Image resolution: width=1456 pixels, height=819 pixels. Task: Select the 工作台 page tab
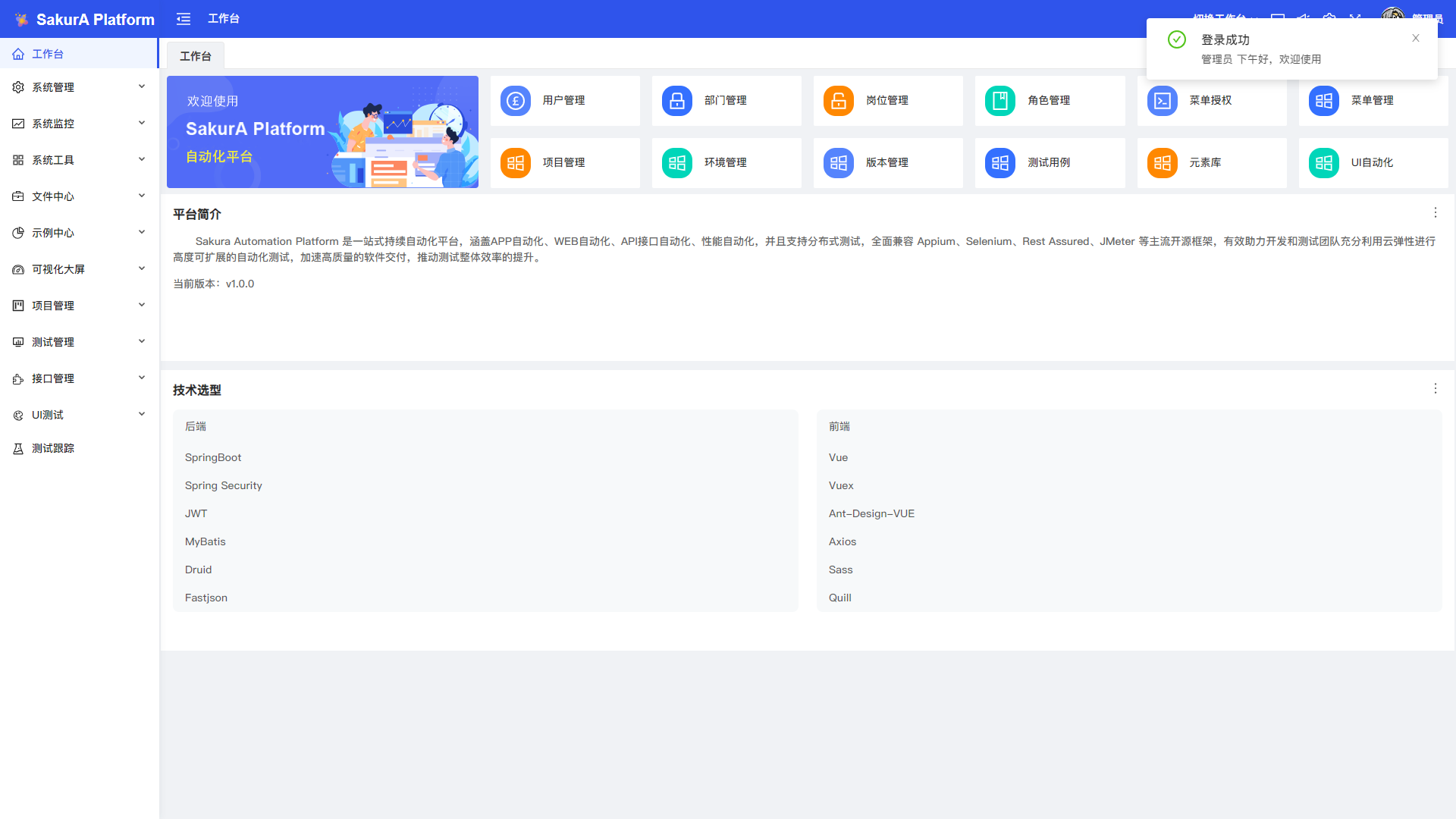(196, 56)
